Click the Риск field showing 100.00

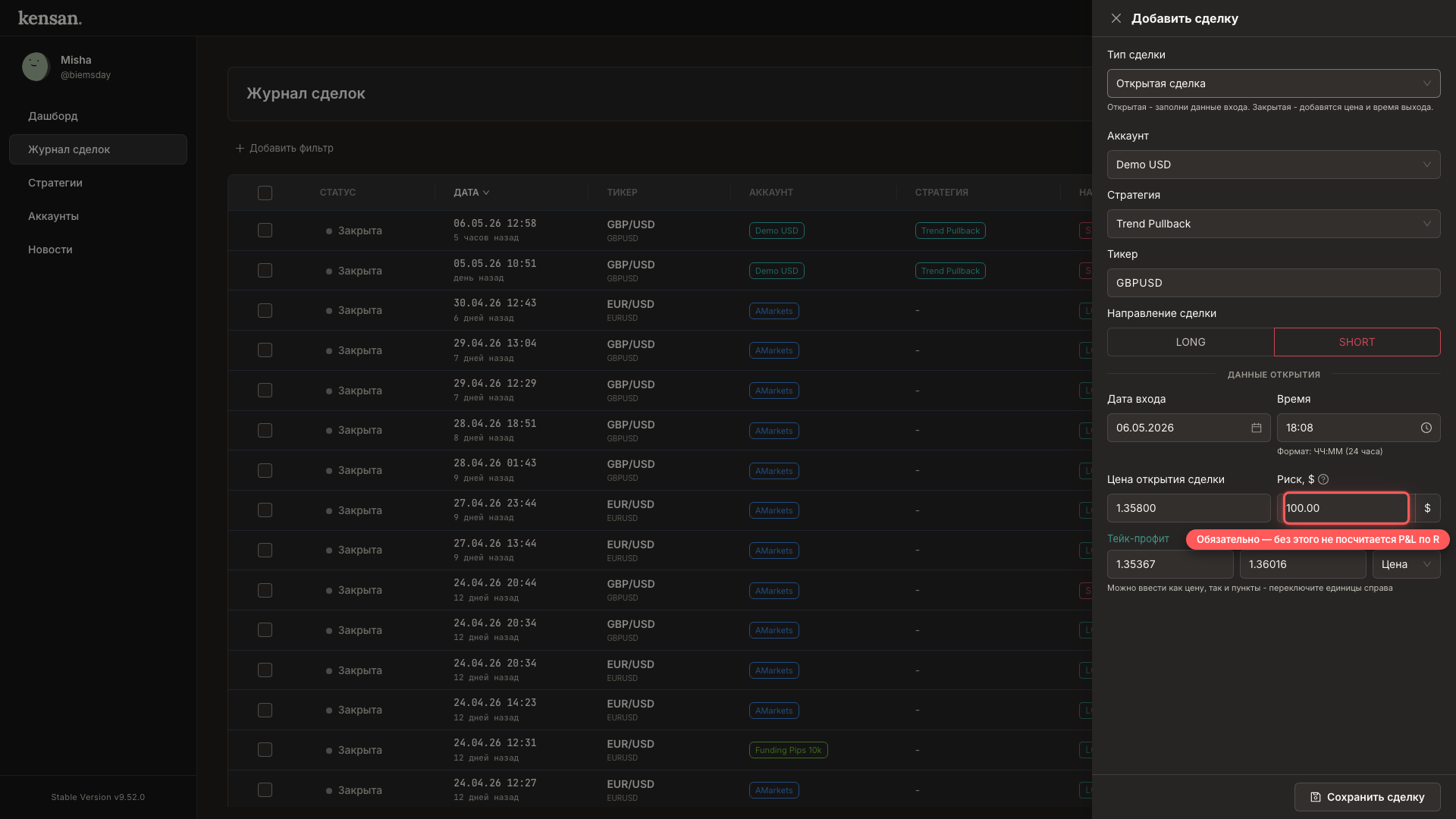(1345, 508)
